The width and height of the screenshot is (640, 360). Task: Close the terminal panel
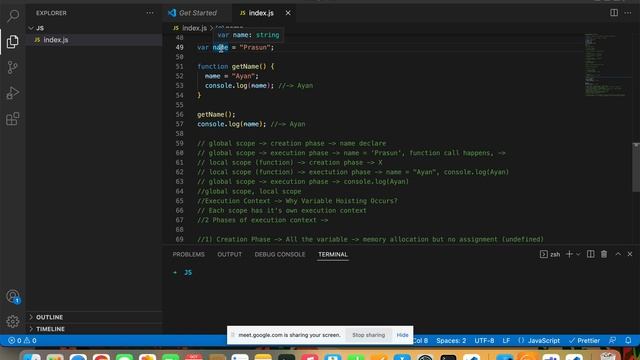click(x=630, y=254)
